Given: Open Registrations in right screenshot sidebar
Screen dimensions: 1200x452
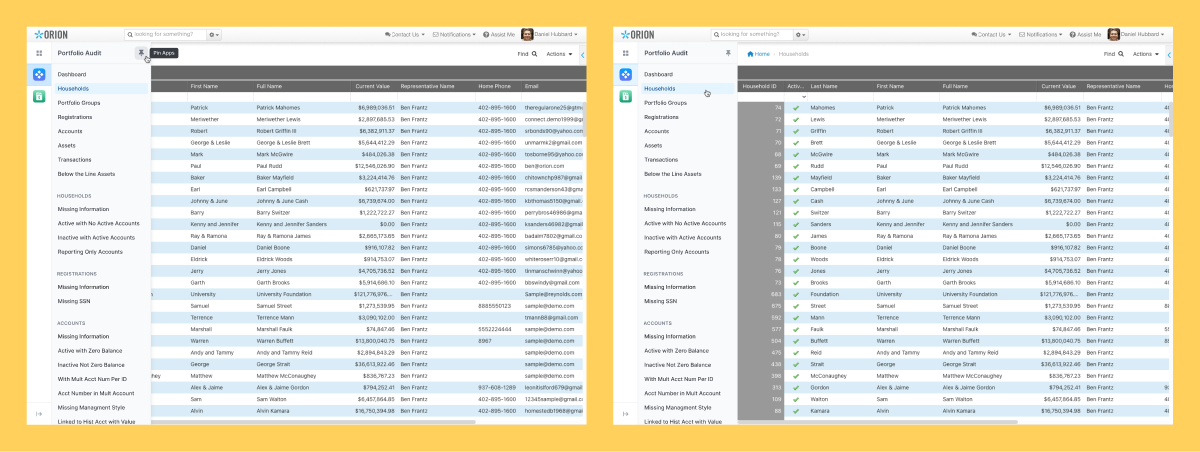Looking at the screenshot, I should click(662, 117).
